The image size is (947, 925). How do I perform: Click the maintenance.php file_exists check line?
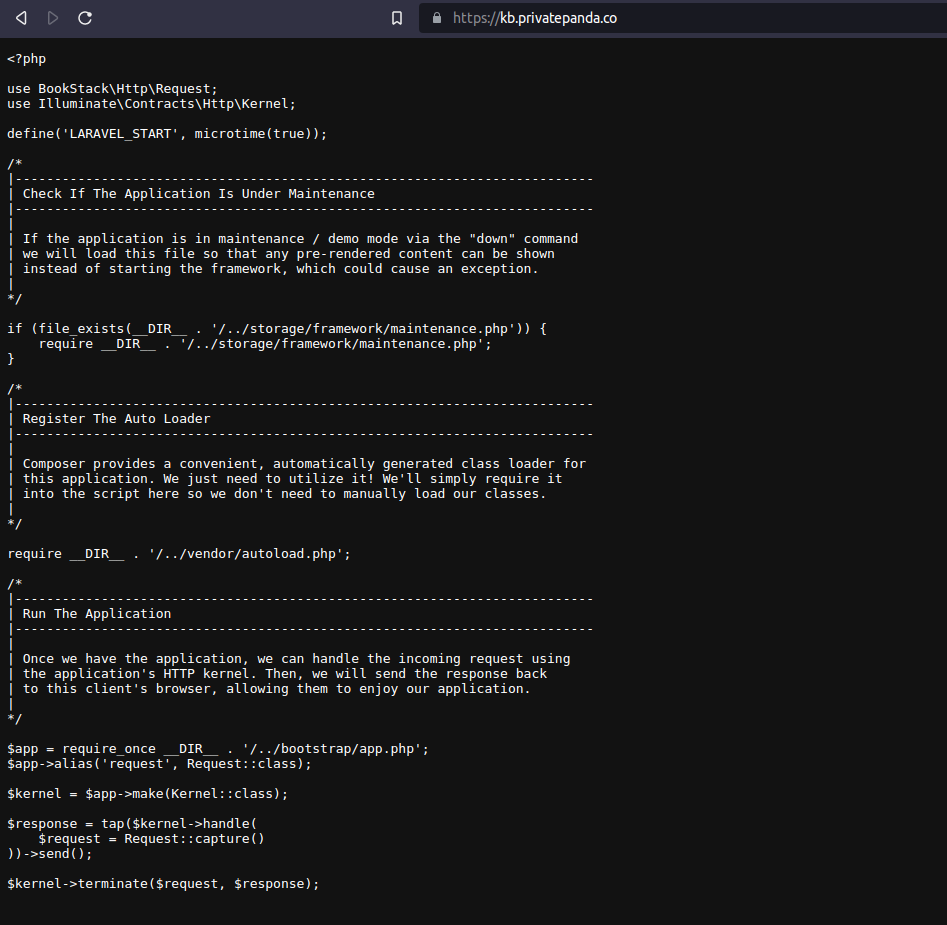tap(275, 328)
